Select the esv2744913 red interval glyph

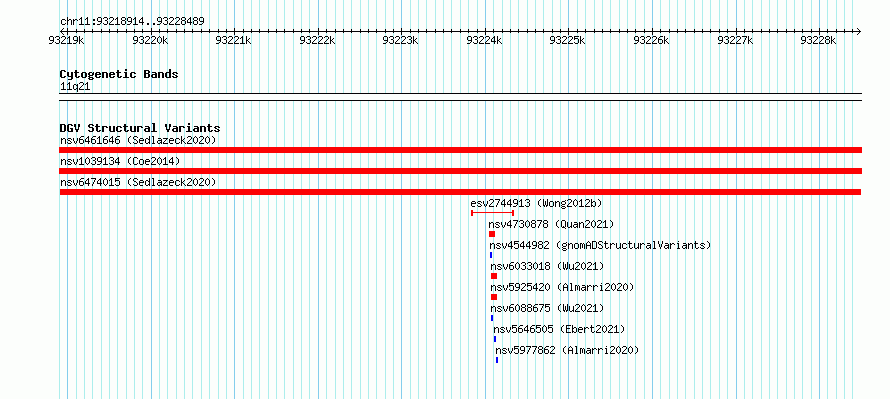tap(492, 213)
